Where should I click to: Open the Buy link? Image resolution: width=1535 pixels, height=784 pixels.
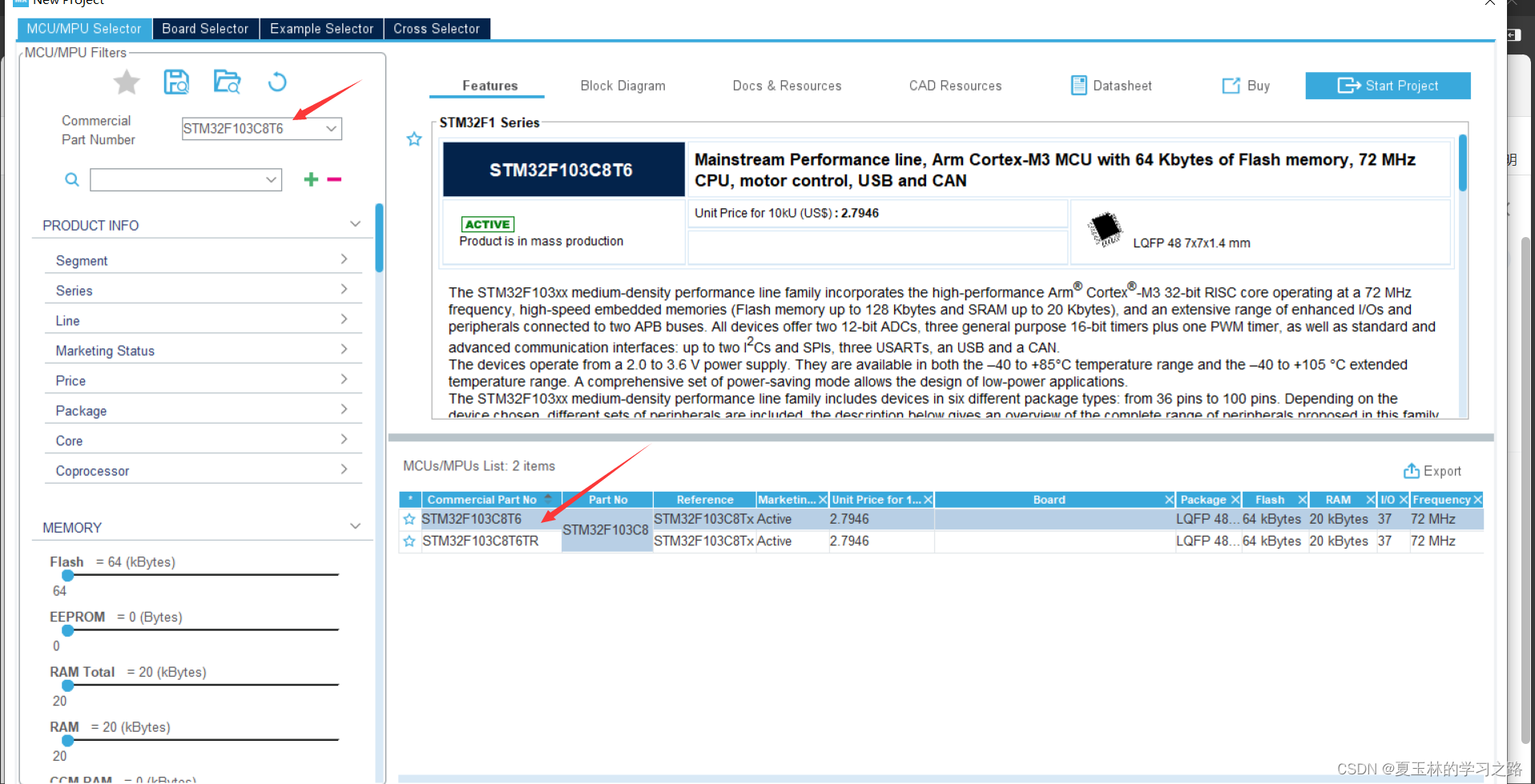[x=1246, y=86]
